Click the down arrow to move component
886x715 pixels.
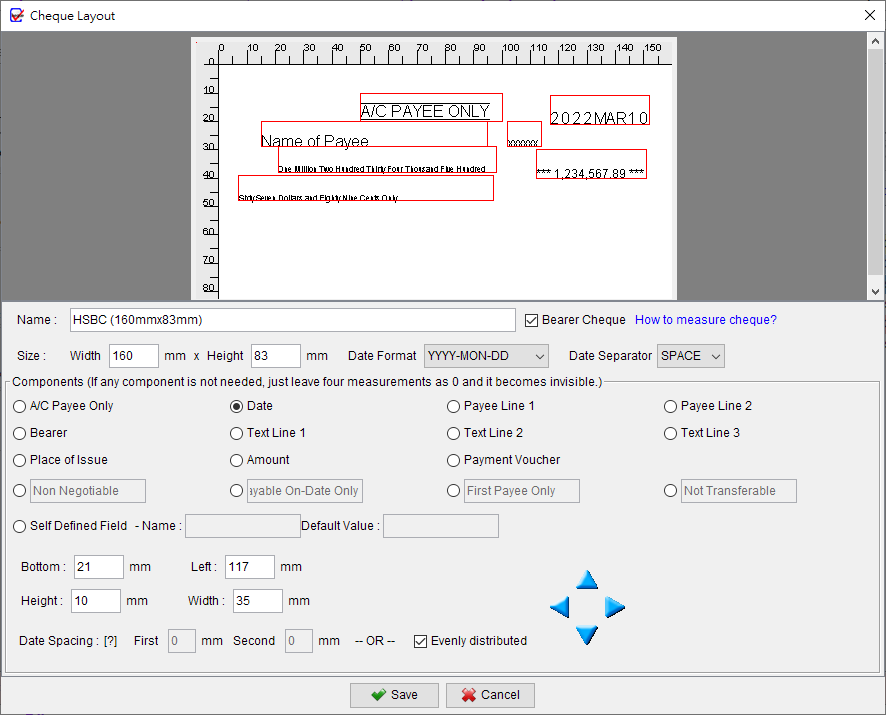587,634
